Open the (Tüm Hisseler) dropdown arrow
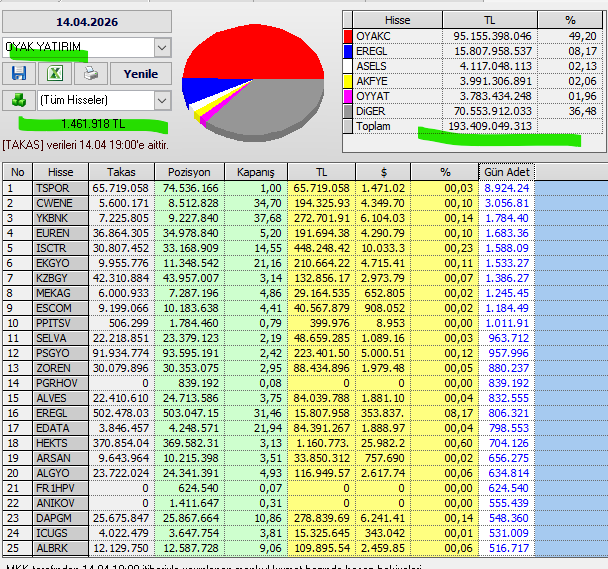This screenshot has height=569, width=608. tap(162, 100)
